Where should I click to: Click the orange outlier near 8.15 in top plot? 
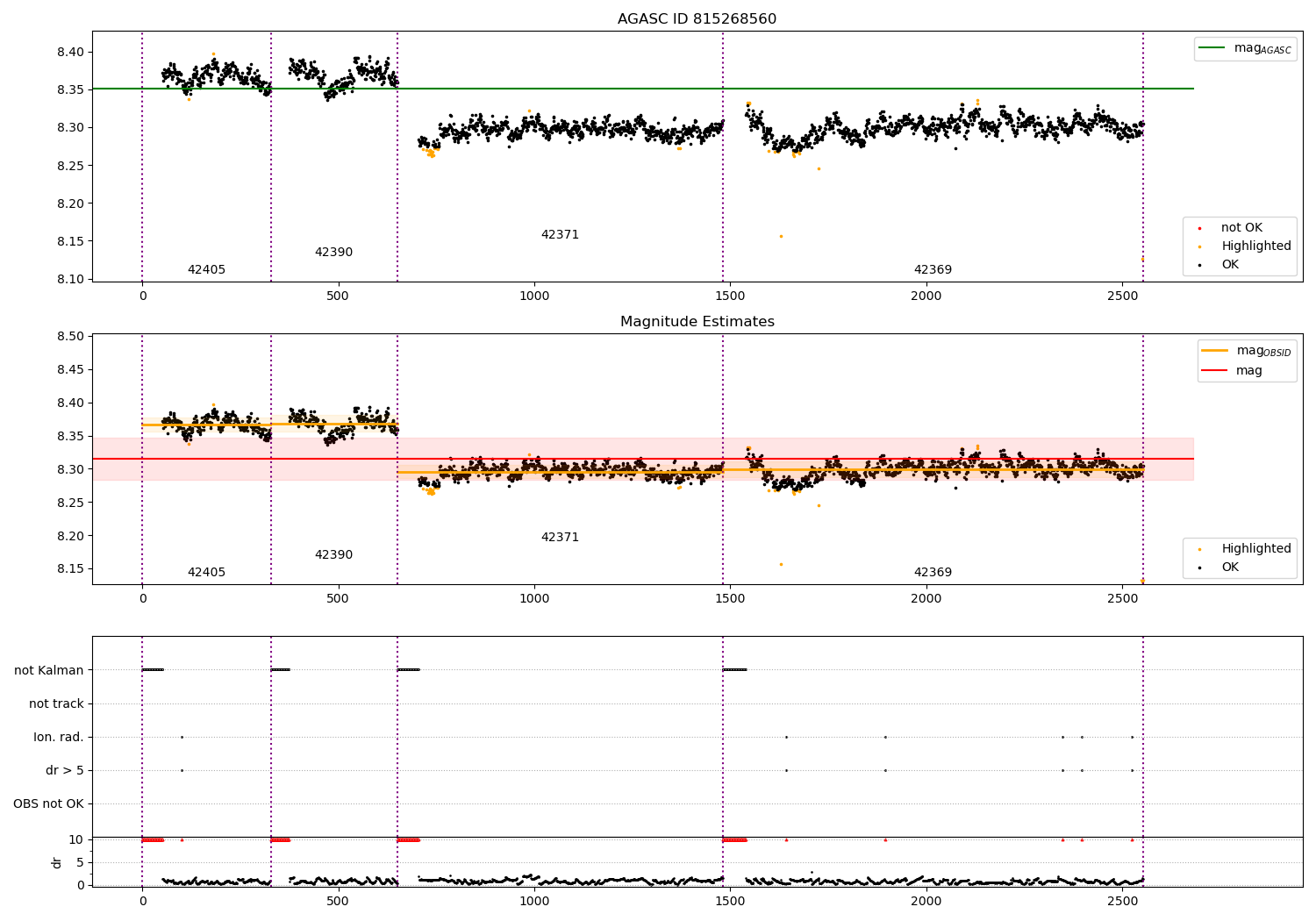click(781, 236)
